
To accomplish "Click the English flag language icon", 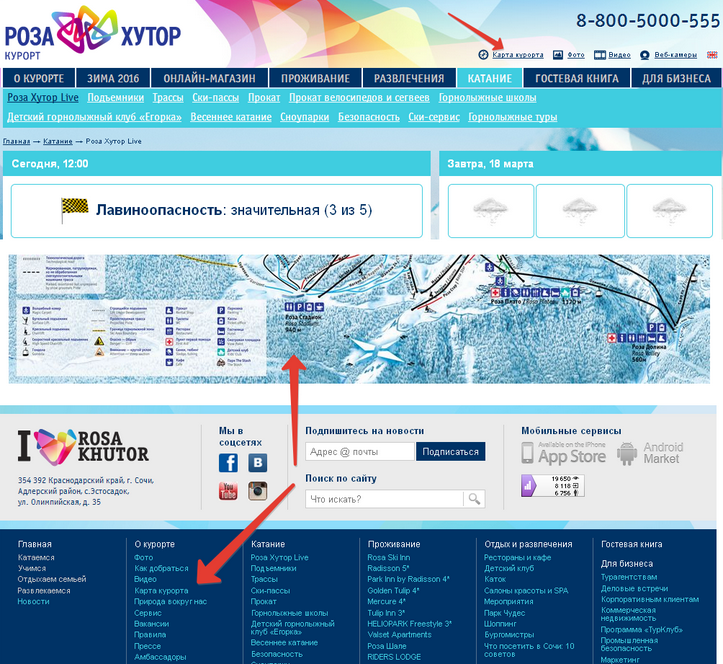I will pos(712,55).
